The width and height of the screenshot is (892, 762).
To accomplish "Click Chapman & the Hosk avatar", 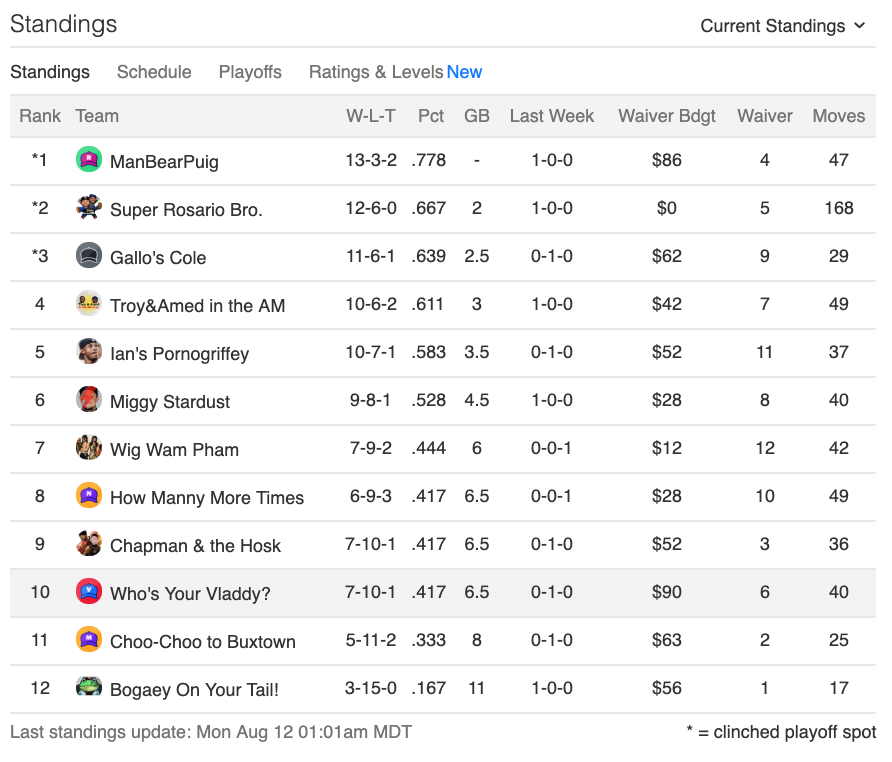I will [x=89, y=543].
